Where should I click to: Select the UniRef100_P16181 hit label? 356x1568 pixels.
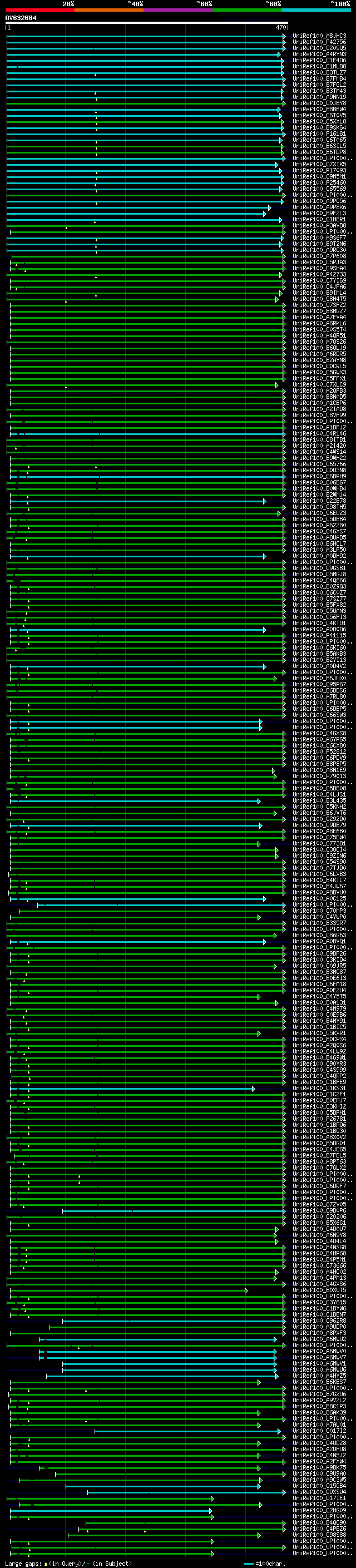click(x=319, y=134)
